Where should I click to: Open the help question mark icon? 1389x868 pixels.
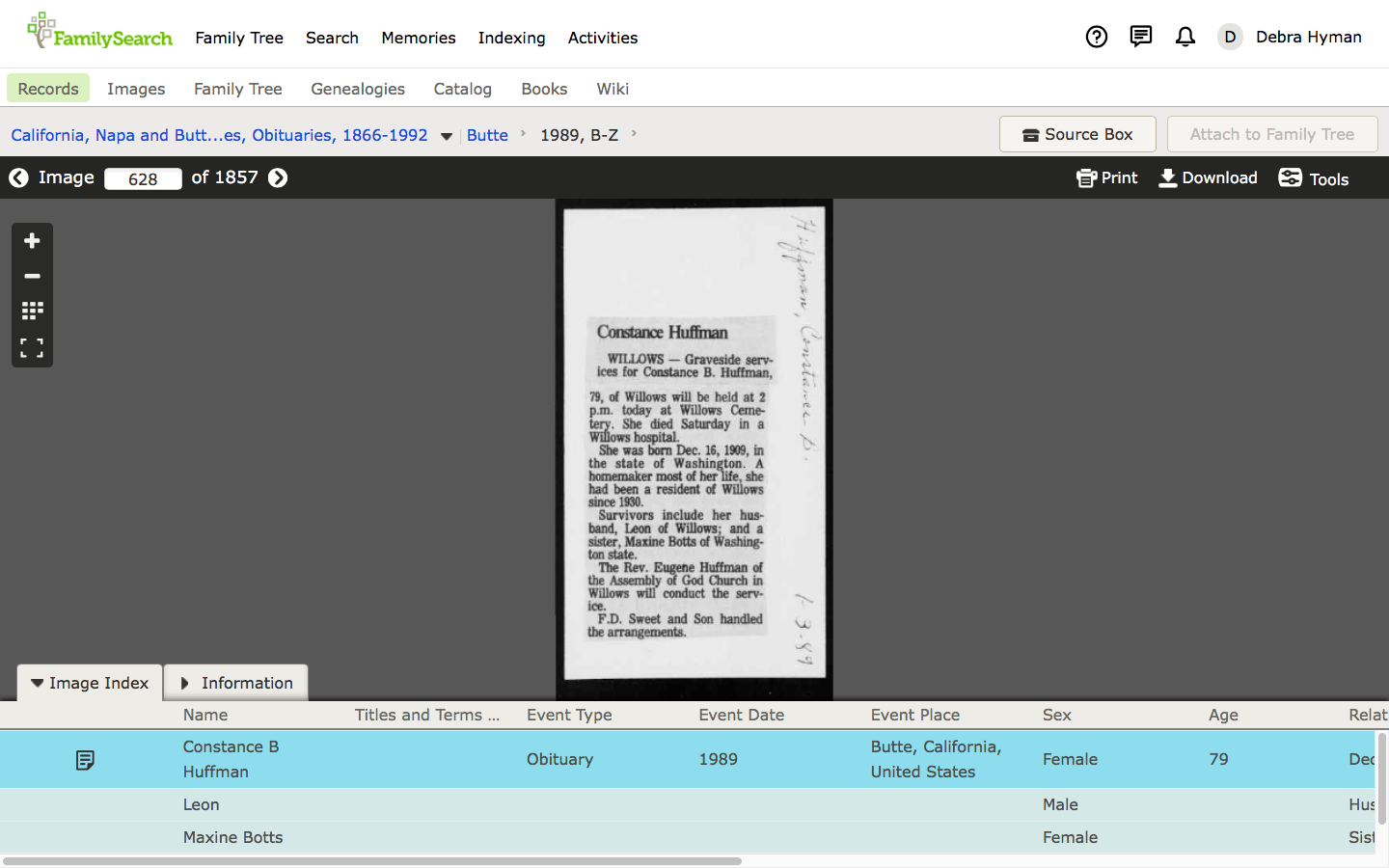click(1096, 37)
